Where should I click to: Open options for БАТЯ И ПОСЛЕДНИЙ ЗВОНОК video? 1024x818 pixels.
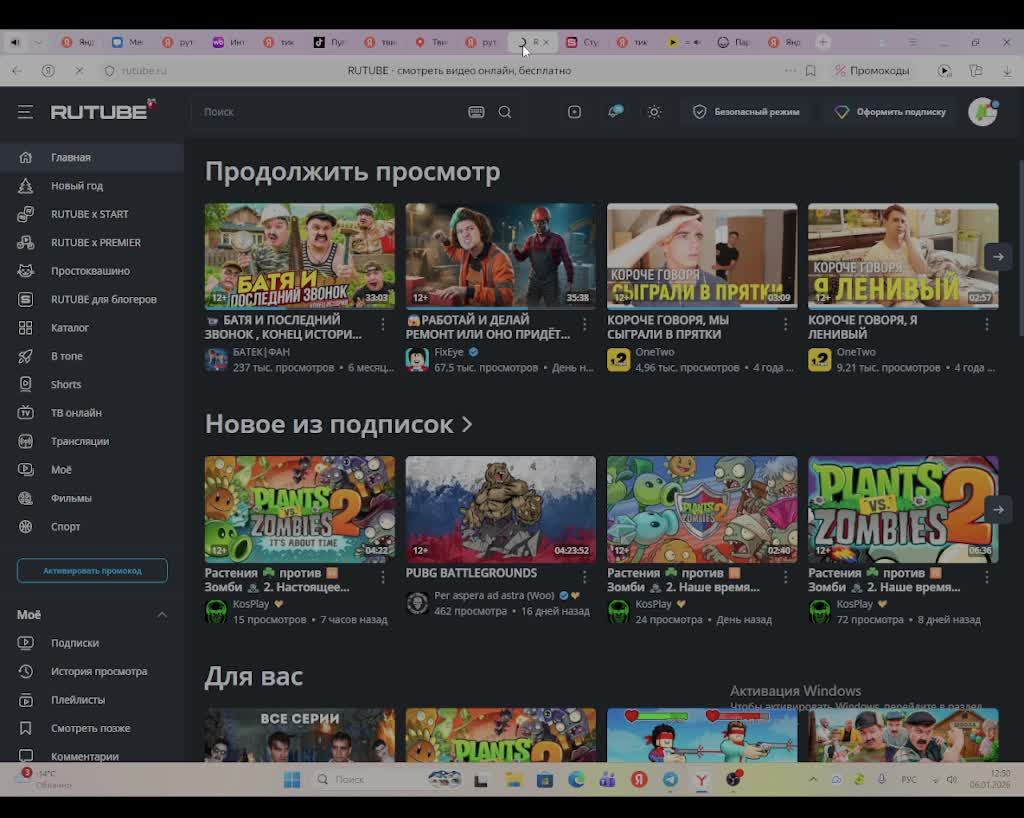pyautogui.click(x=383, y=324)
